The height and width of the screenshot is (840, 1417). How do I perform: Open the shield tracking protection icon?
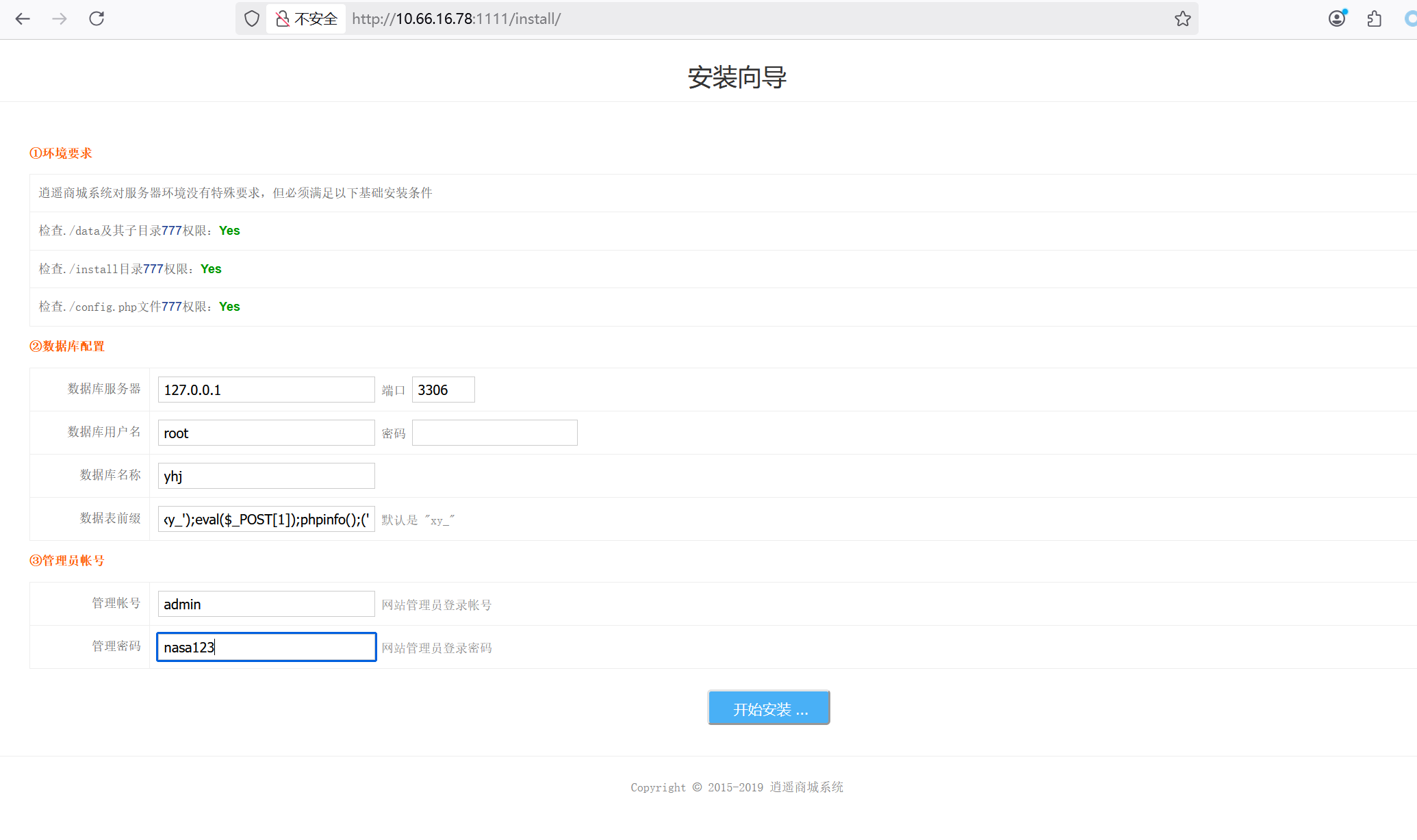coord(252,18)
